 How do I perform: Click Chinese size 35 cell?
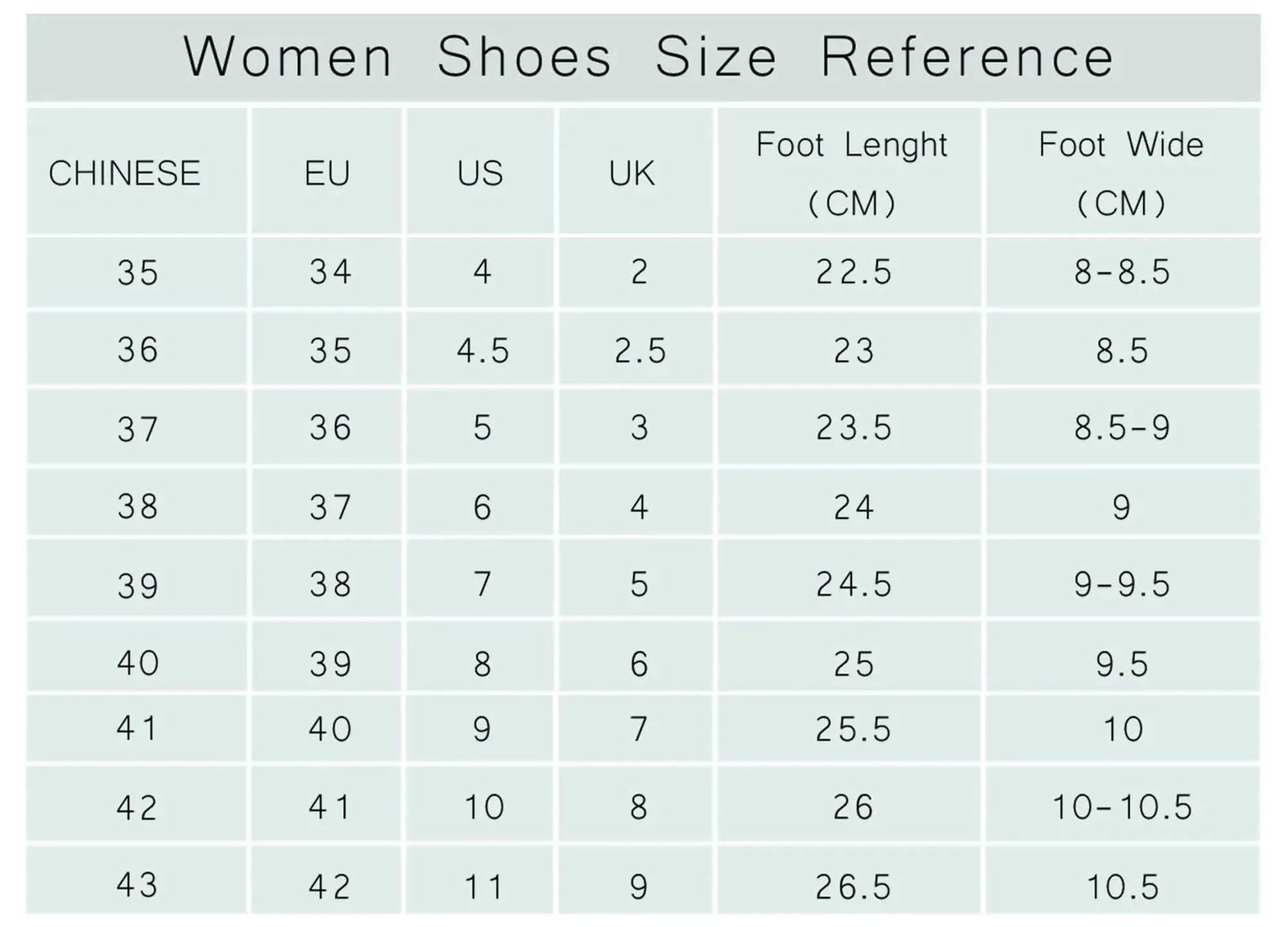click(x=137, y=272)
